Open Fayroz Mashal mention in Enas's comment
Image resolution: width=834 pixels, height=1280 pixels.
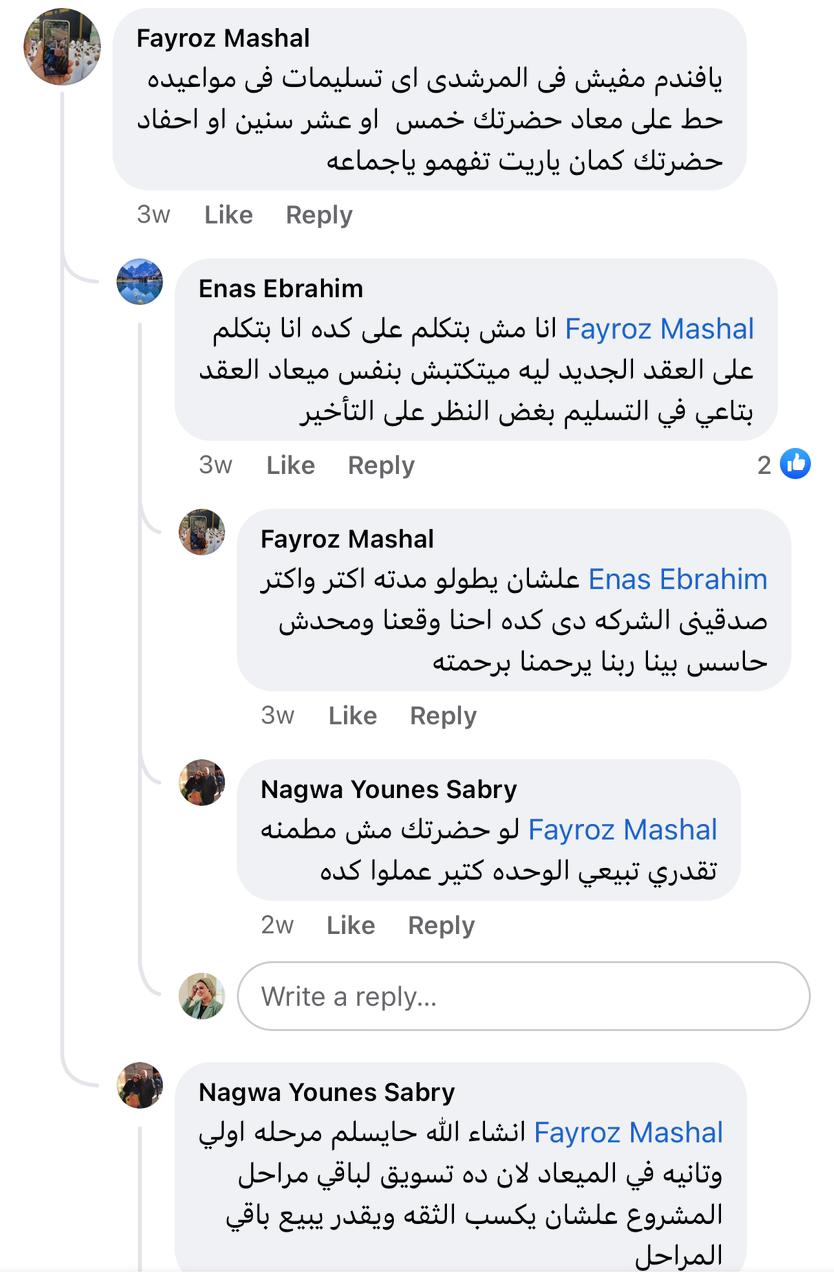click(x=660, y=329)
